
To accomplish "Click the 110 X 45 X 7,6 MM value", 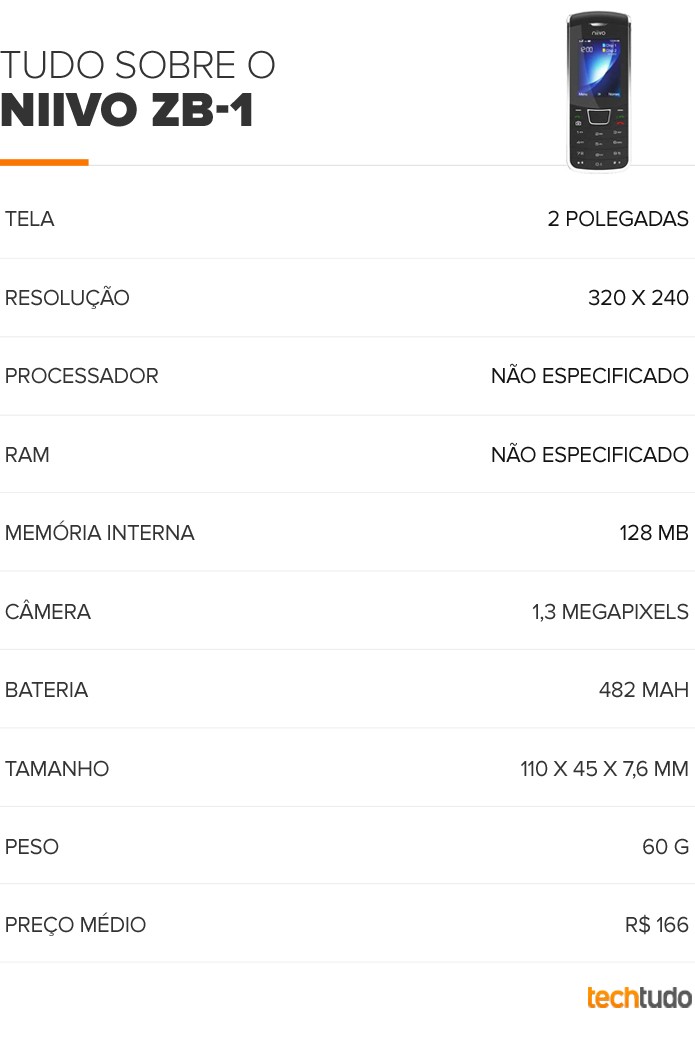I will tap(604, 769).
